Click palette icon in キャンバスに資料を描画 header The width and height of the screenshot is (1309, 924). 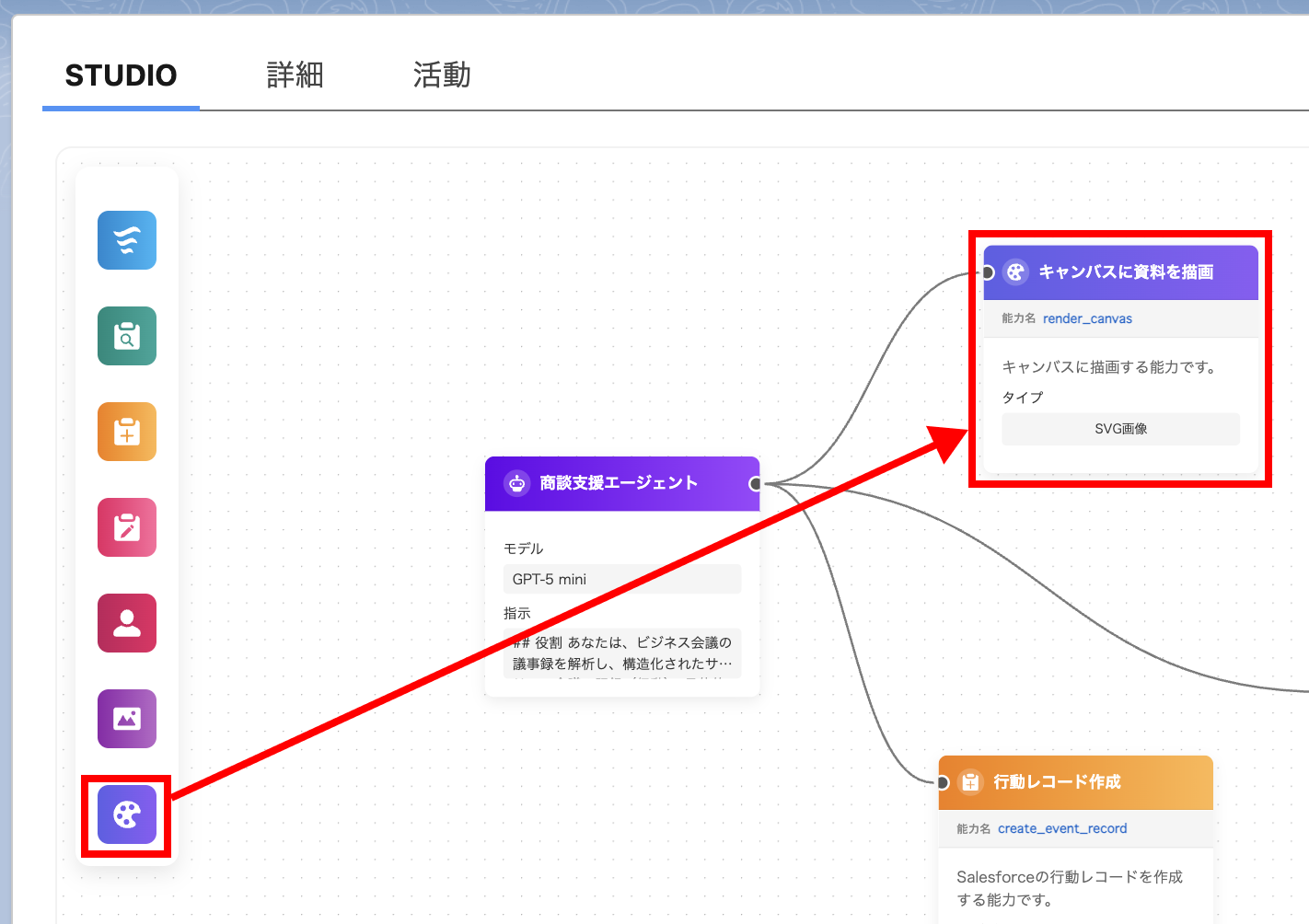pos(1015,272)
